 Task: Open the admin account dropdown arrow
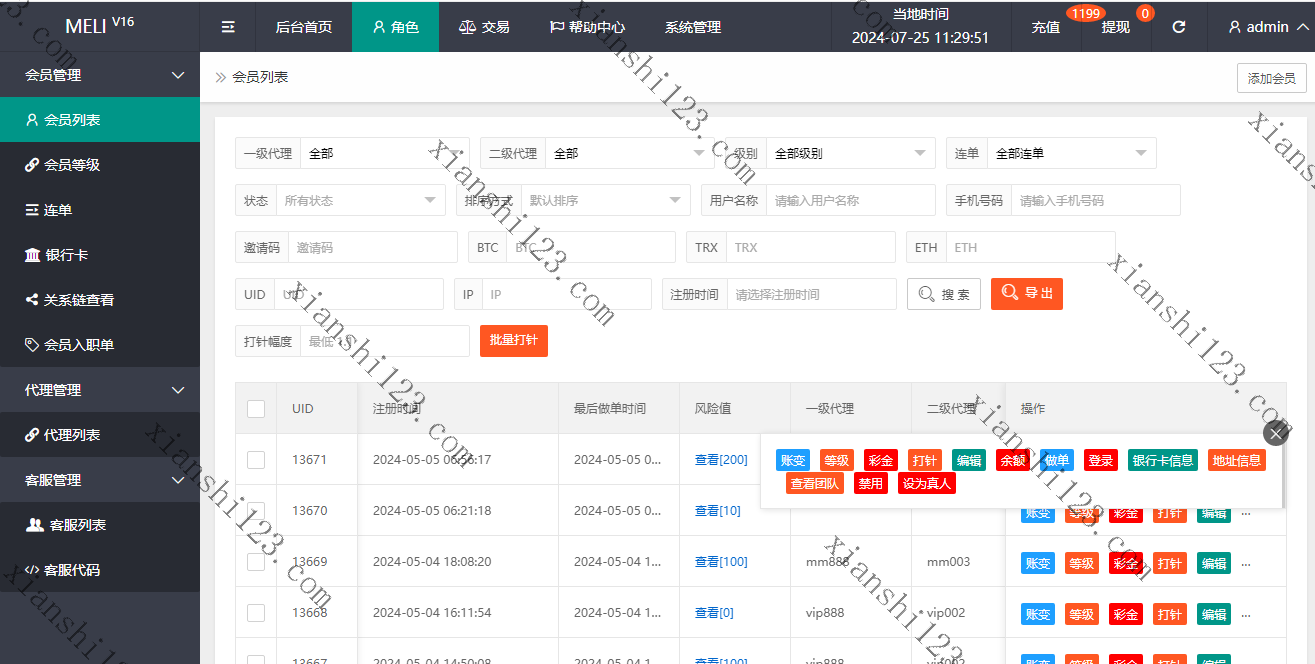pos(1301,27)
